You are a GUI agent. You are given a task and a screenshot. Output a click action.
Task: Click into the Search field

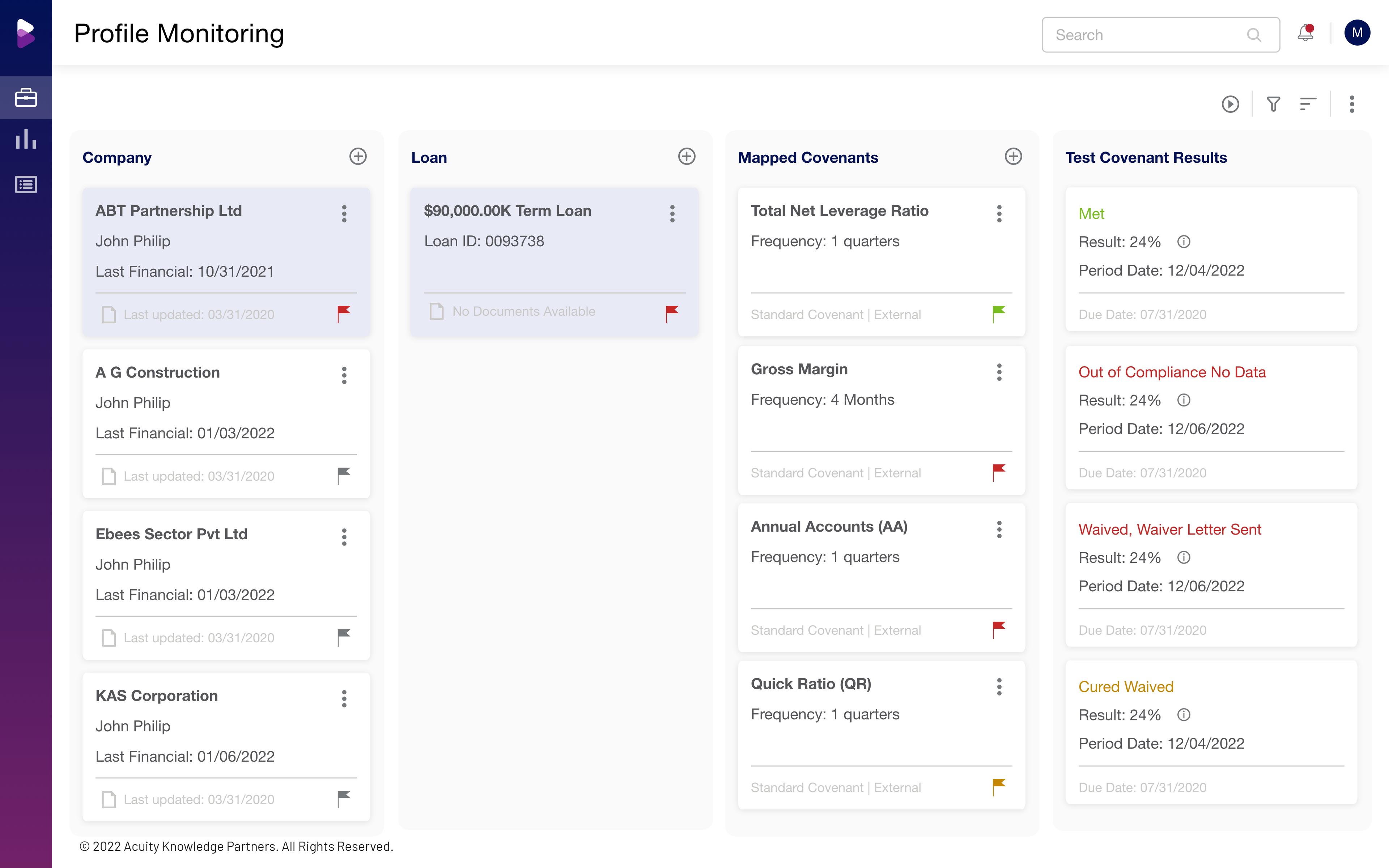point(1148,35)
